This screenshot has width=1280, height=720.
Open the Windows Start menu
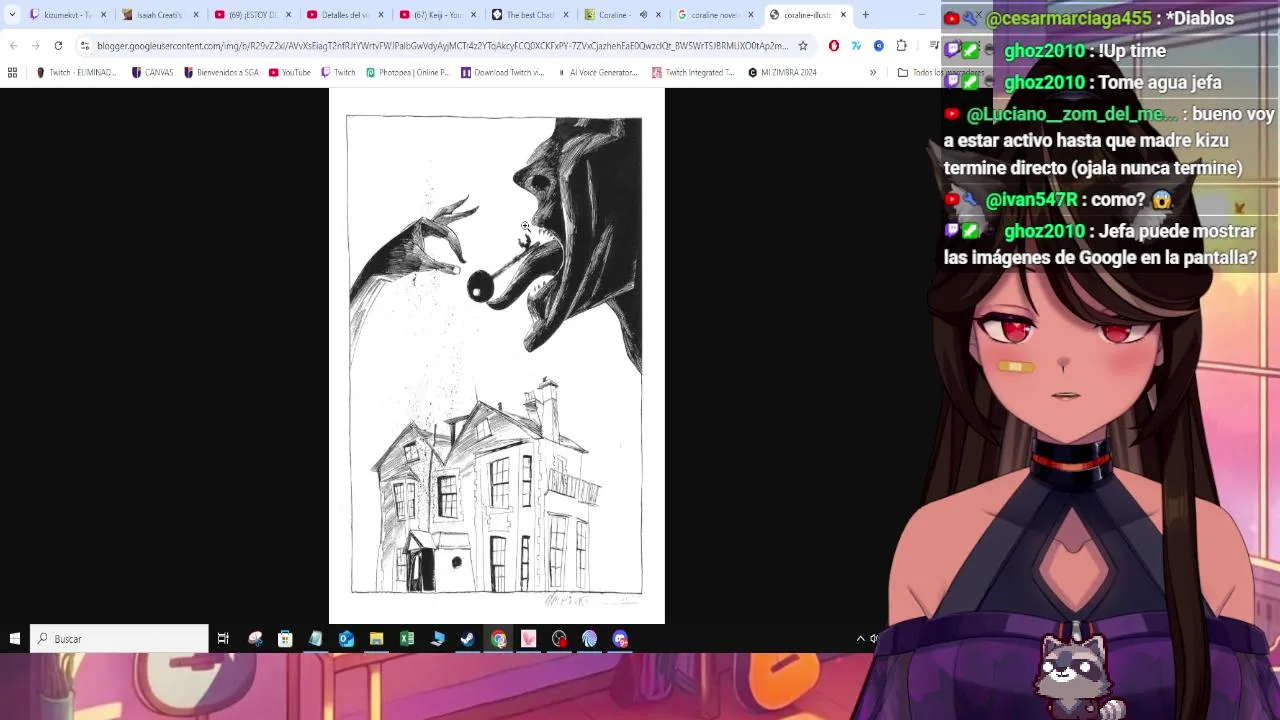(x=15, y=639)
